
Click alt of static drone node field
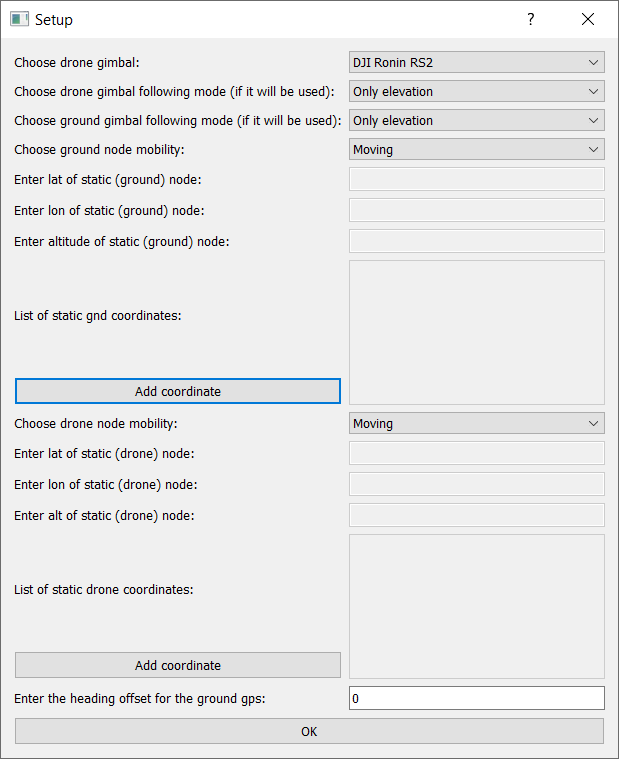click(476, 515)
